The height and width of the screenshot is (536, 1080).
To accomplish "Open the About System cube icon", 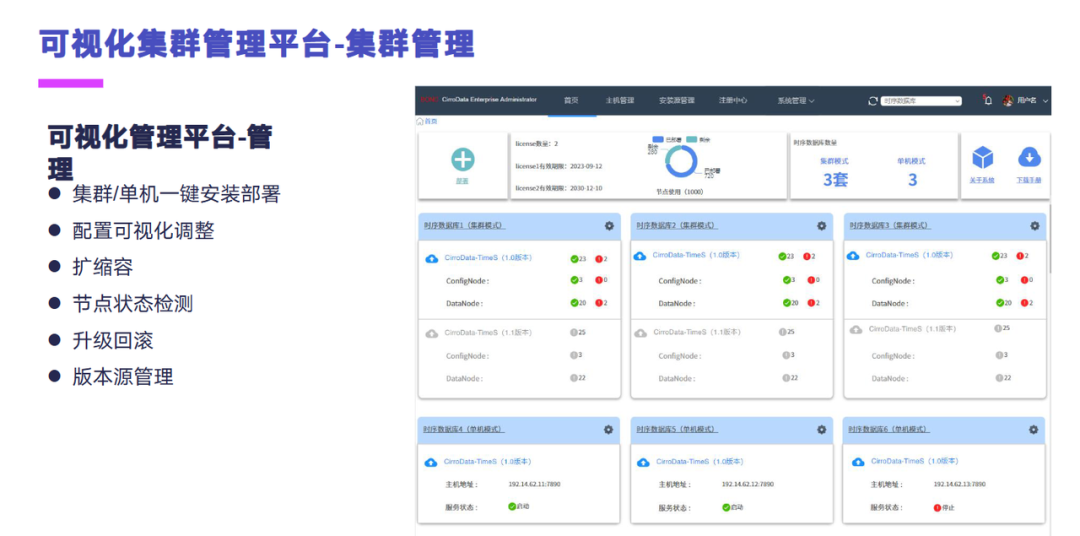I will (982, 158).
